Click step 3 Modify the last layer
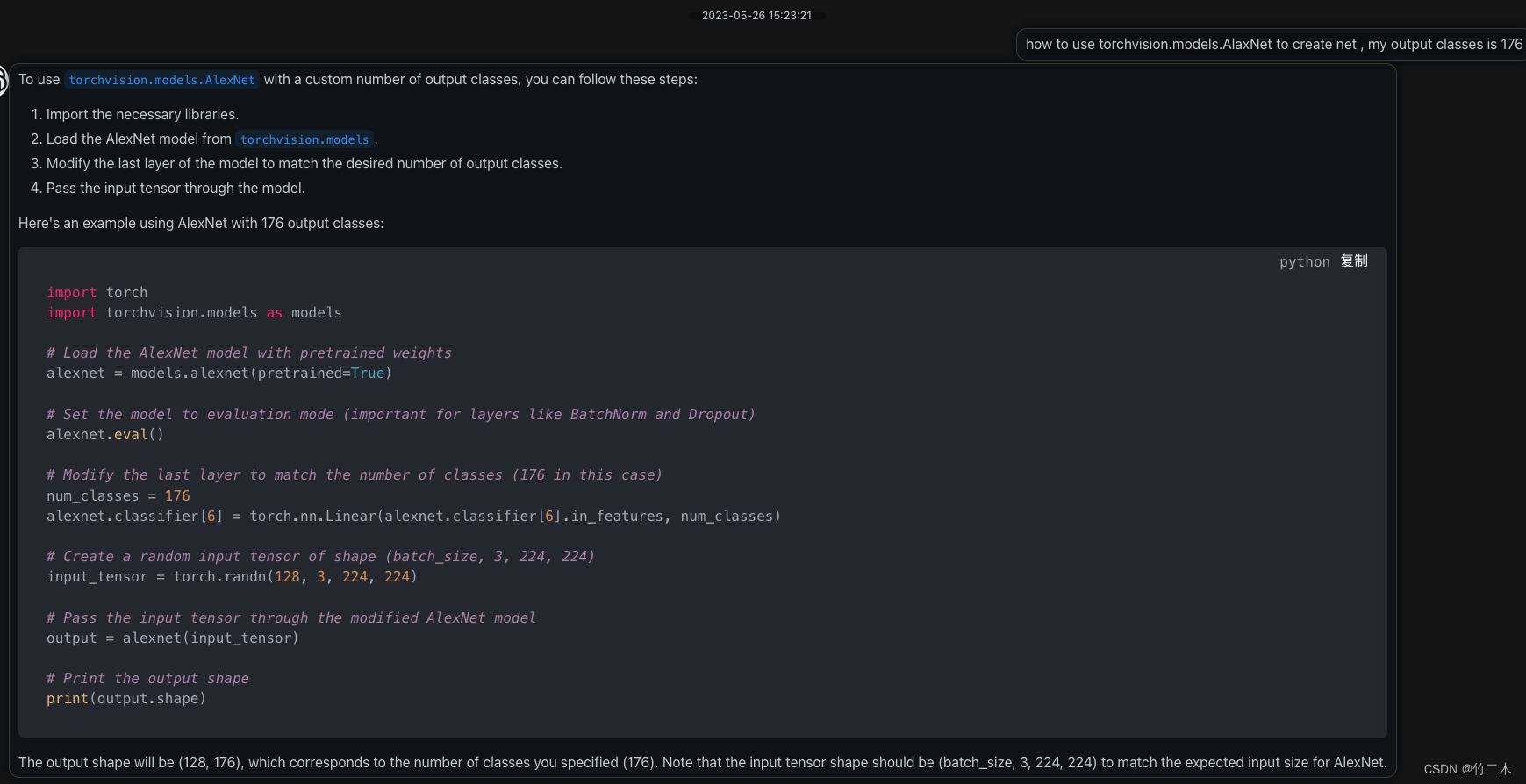Screen dimensions: 1526x784 pos(304,163)
